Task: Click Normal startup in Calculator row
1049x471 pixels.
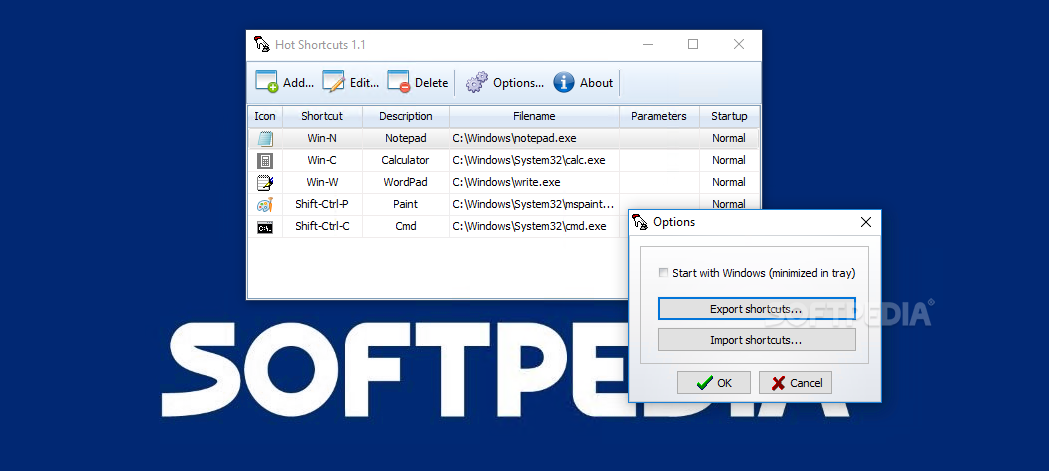Action: pyautogui.click(x=729, y=161)
